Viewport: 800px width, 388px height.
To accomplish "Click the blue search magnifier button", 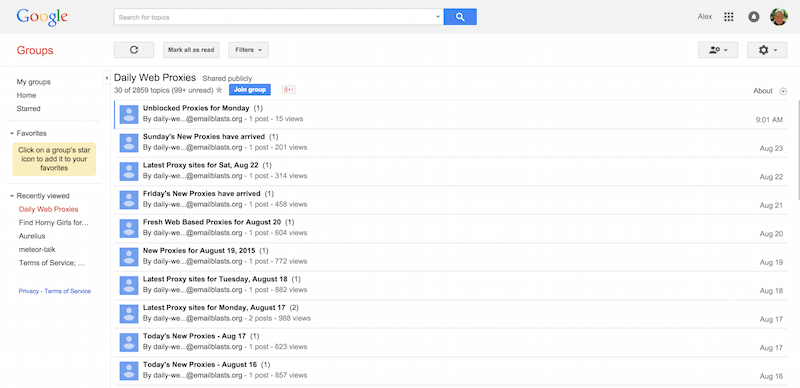I will (460, 17).
